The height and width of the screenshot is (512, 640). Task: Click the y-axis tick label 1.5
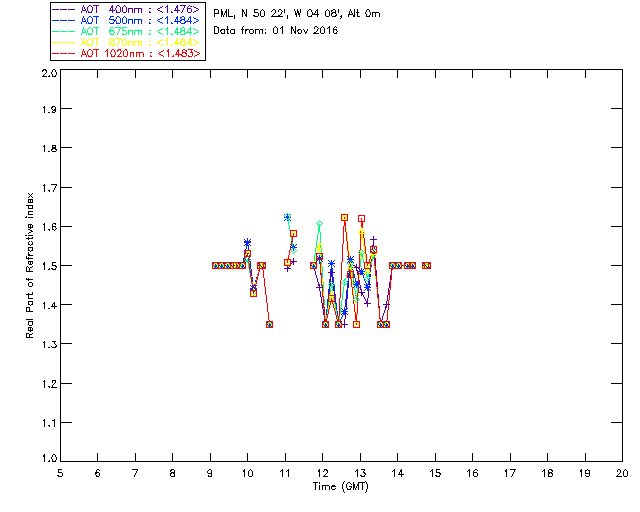(49, 266)
